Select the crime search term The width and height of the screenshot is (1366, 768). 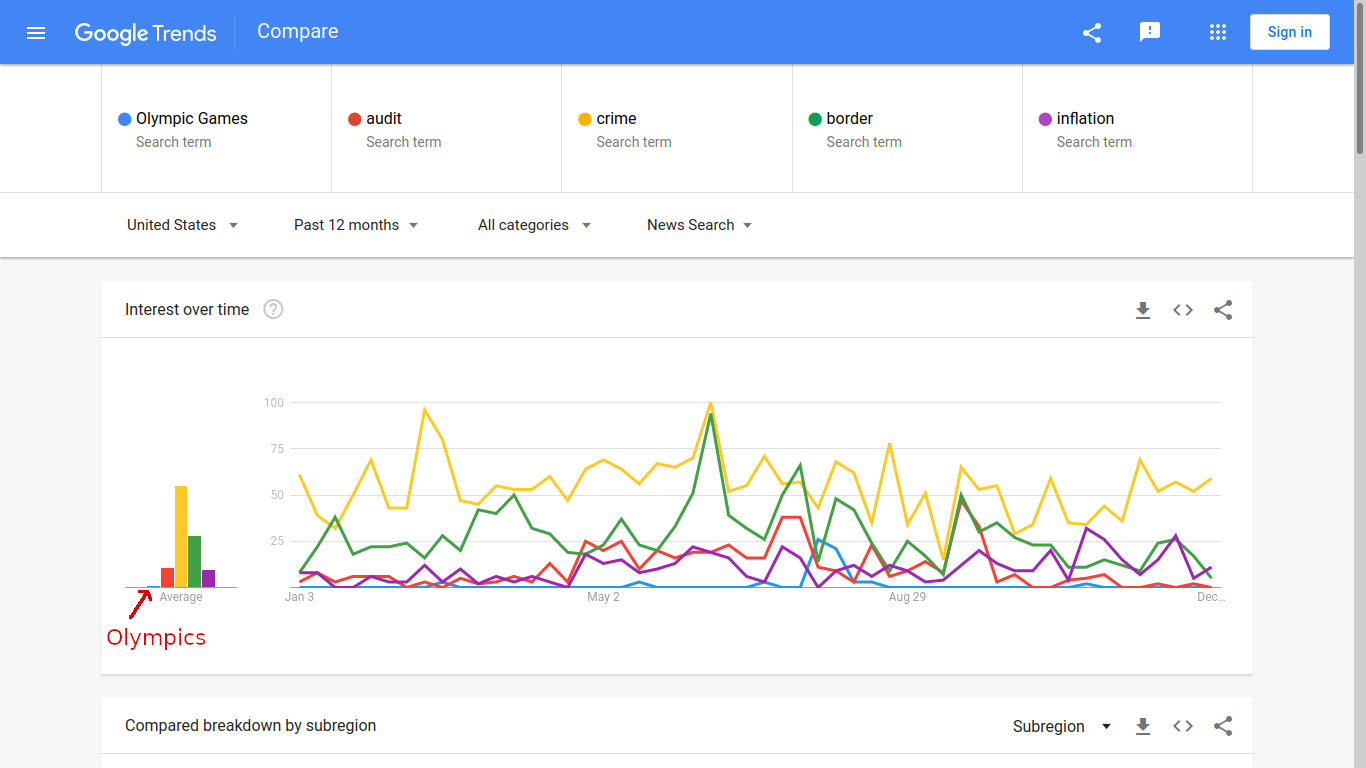[x=677, y=128]
